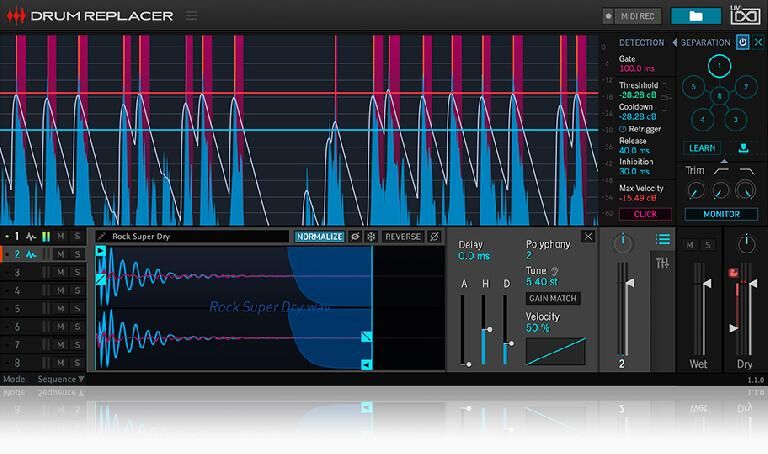Adjust the Trim knob under Trim label
The image size is (768, 454).
click(x=696, y=191)
